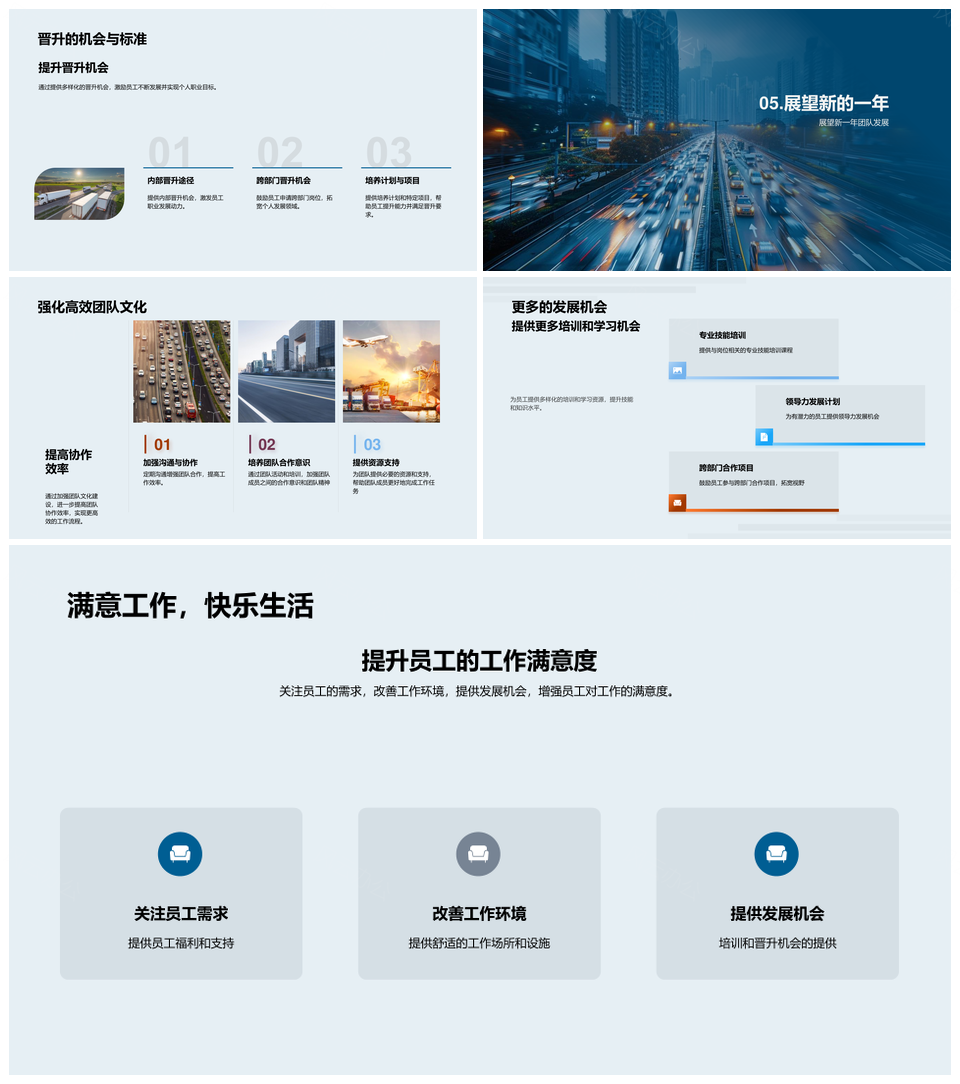Screen dimensions: 960x1084
Task: Click sofa icon above 关注员工需求
Action: click(180, 854)
